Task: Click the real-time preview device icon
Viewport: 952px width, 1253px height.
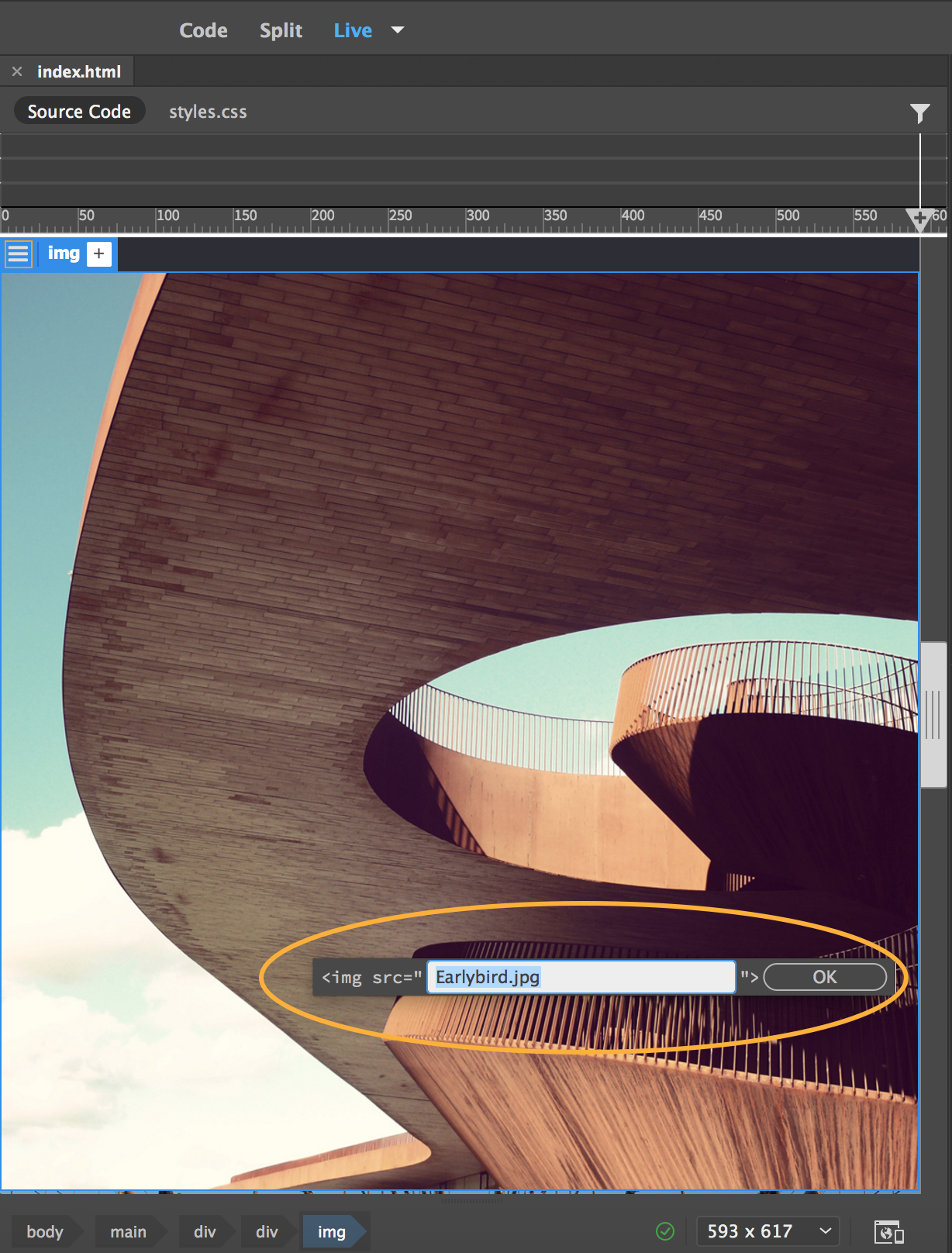Action: (x=888, y=1231)
